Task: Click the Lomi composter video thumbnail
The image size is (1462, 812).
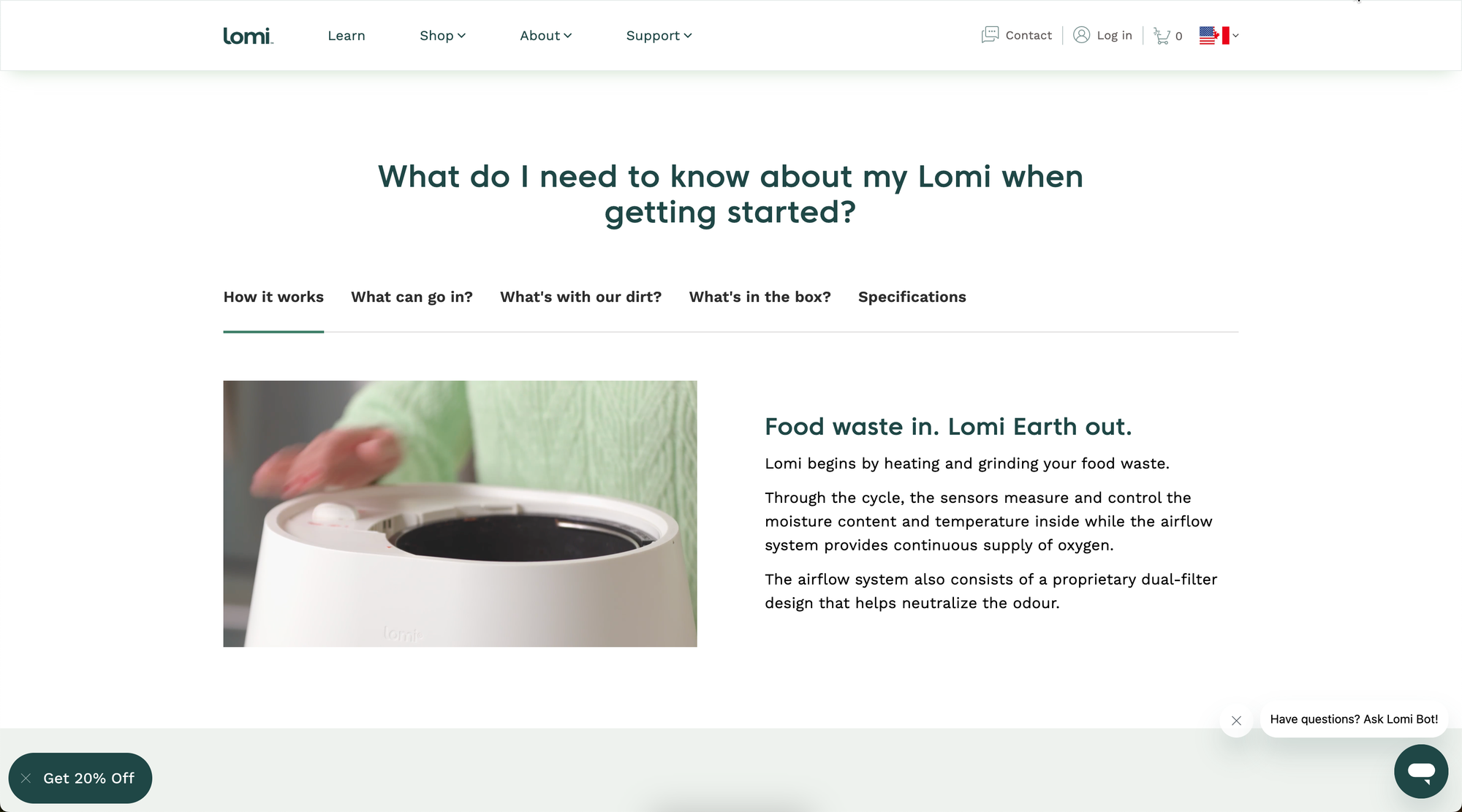Action: click(x=460, y=514)
